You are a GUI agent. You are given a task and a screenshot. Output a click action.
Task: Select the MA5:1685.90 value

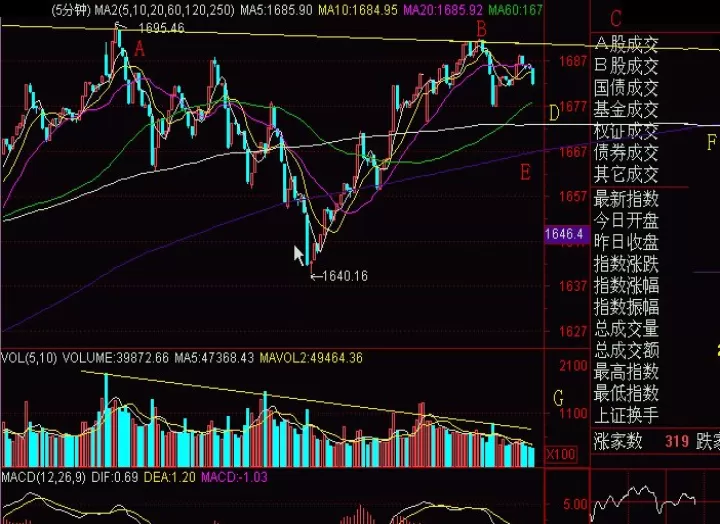(x=276, y=10)
